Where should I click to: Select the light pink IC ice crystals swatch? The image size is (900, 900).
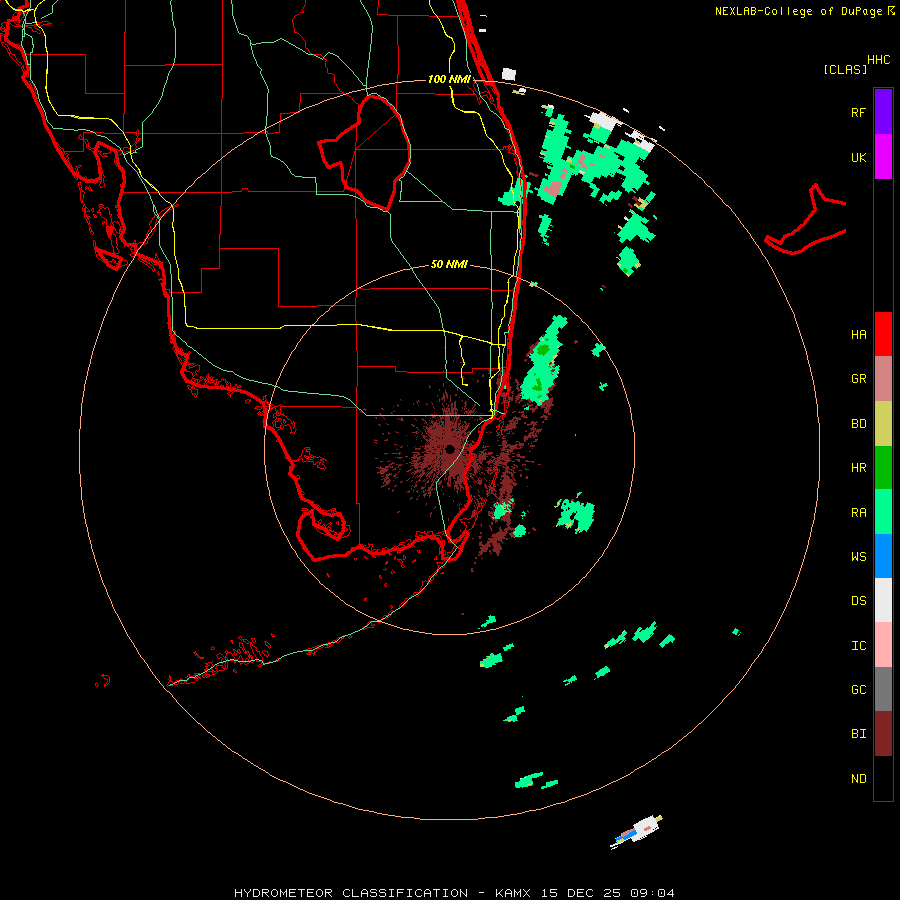(x=883, y=645)
